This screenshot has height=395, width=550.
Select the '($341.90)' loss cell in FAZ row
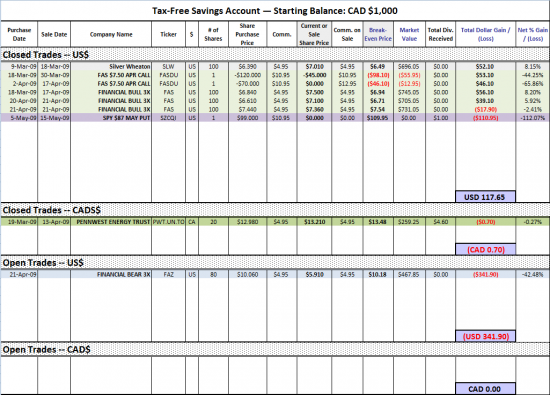(485, 274)
